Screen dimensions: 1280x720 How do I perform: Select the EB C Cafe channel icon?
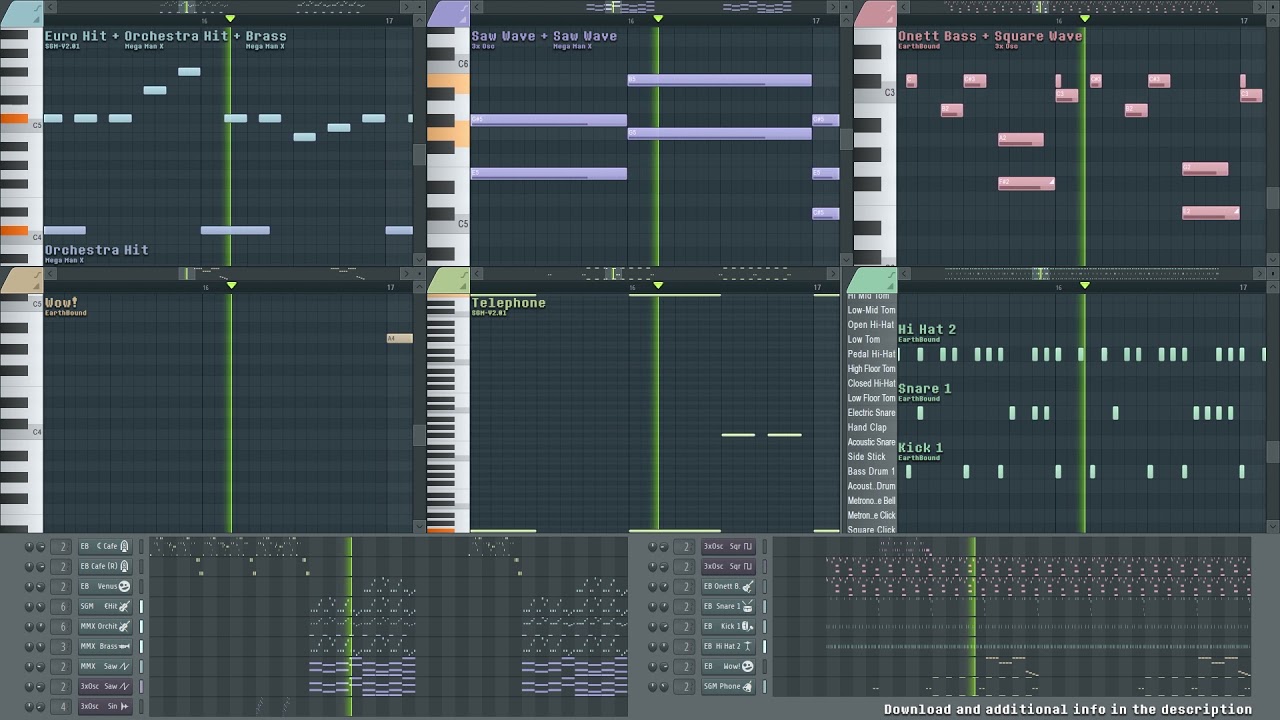[x=124, y=546]
